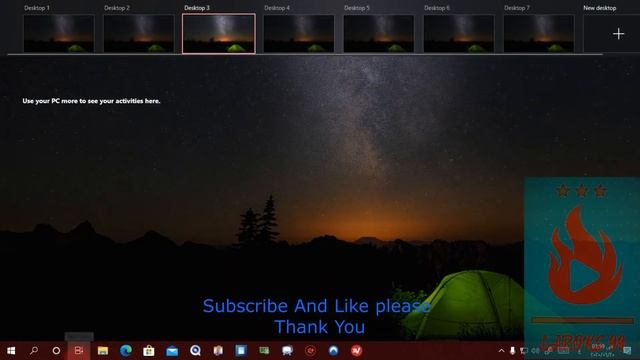This screenshot has height=360, width=640.
Task: Open the green taskbar app icon
Action: click(264, 351)
